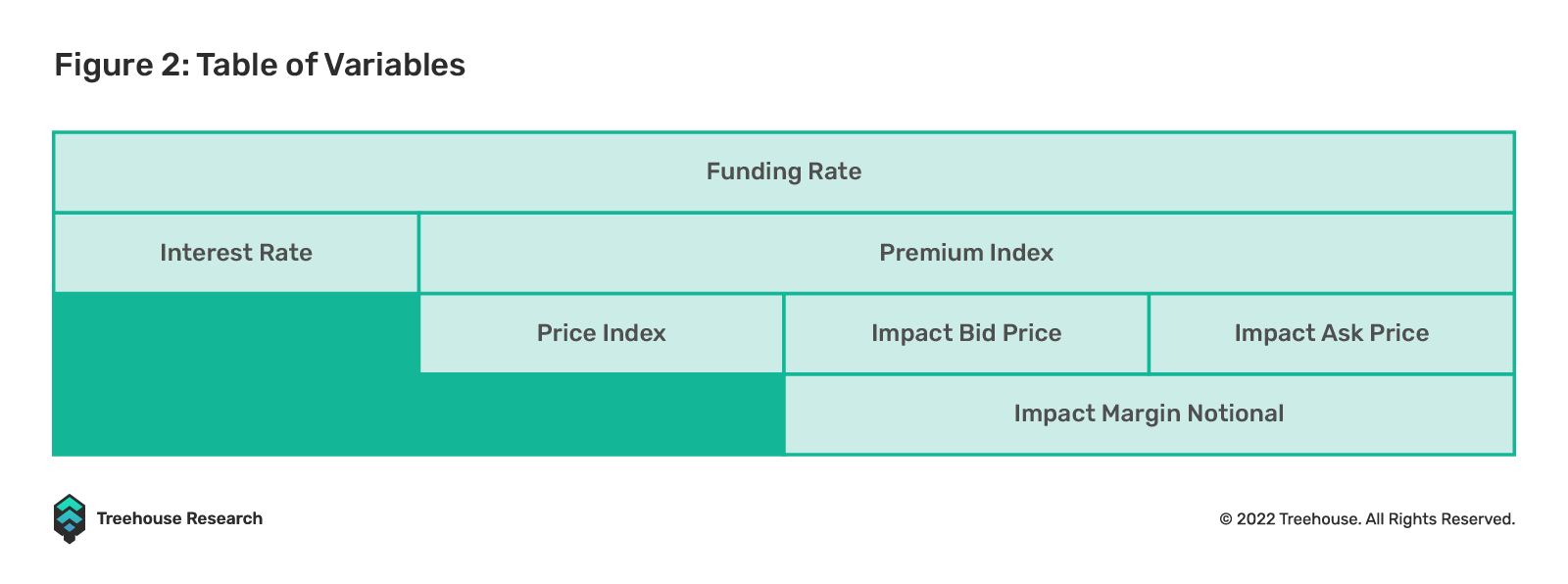Click the word Notional in the bottom row

click(1236, 414)
